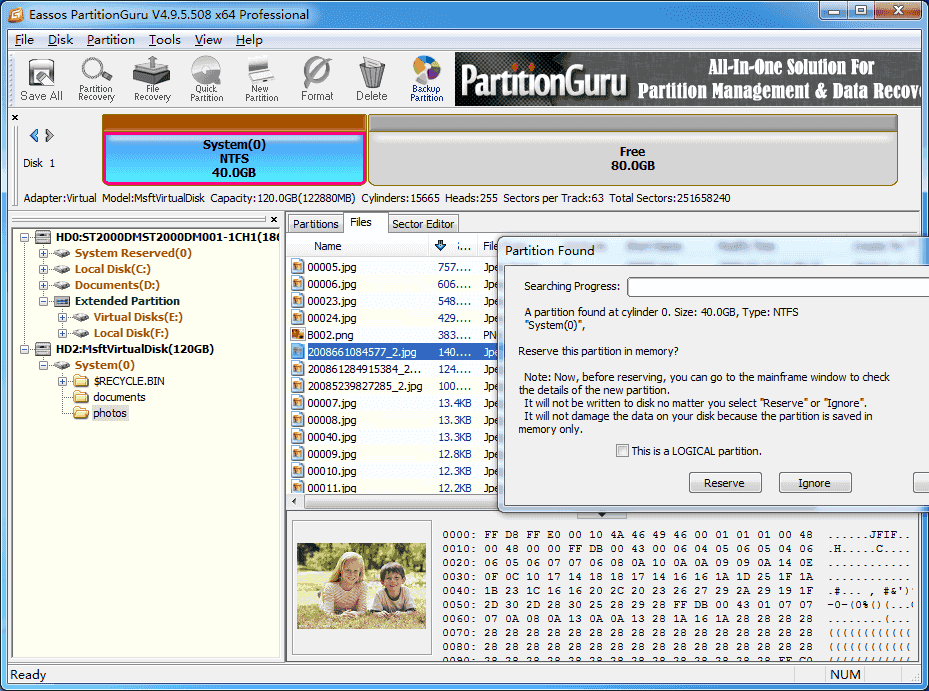Collapse the Extended Partition node

coord(43,301)
